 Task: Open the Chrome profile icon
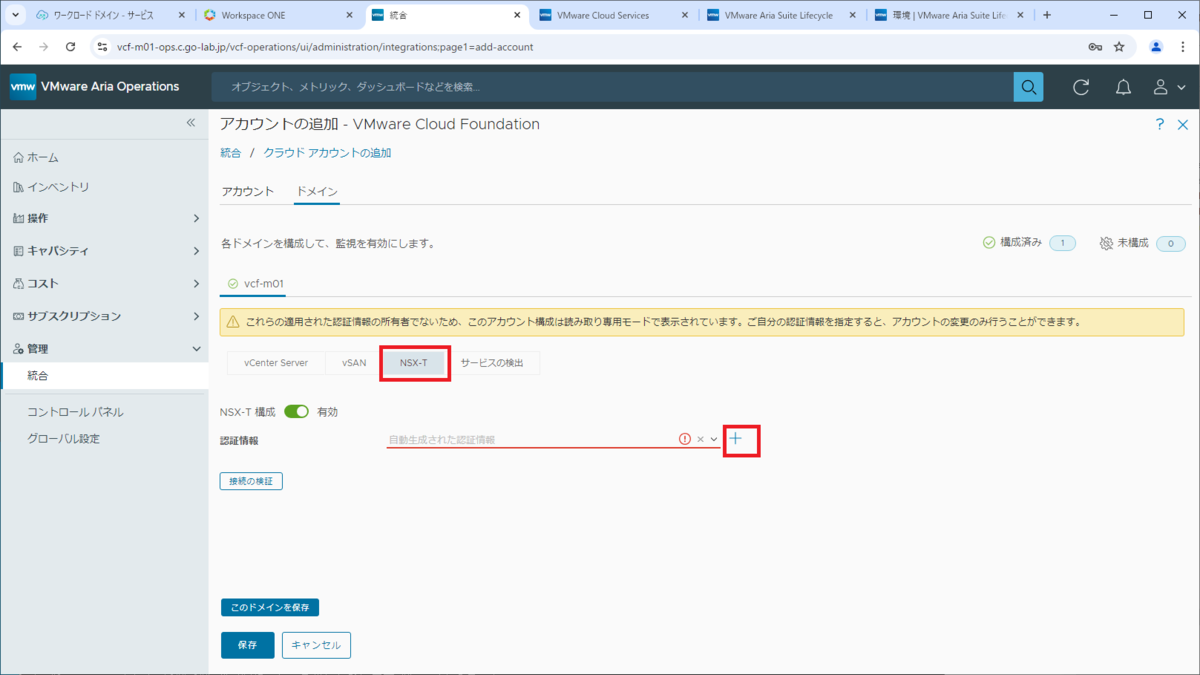(1156, 47)
